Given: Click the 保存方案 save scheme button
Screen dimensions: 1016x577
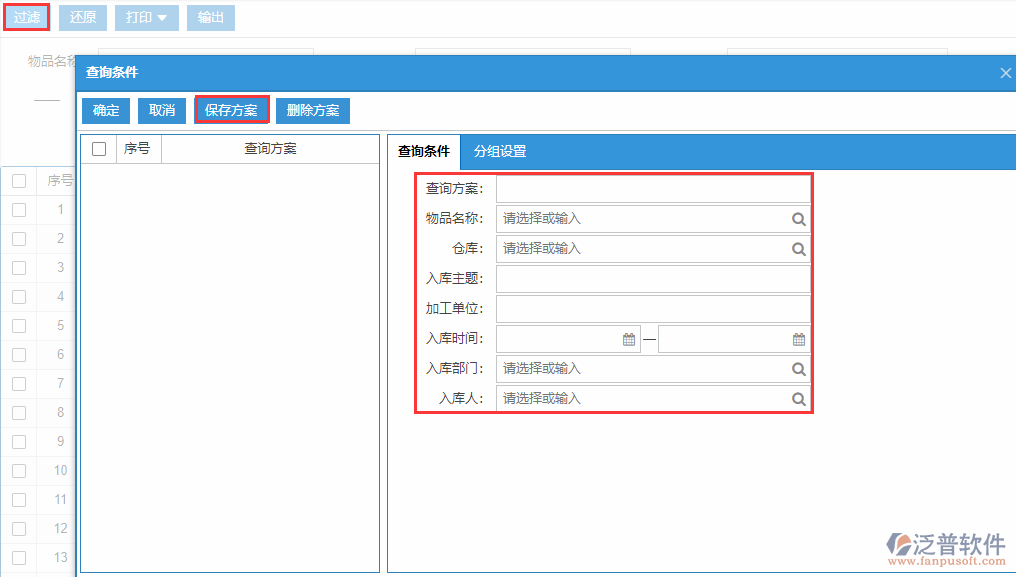Looking at the screenshot, I should [x=231, y=110].
